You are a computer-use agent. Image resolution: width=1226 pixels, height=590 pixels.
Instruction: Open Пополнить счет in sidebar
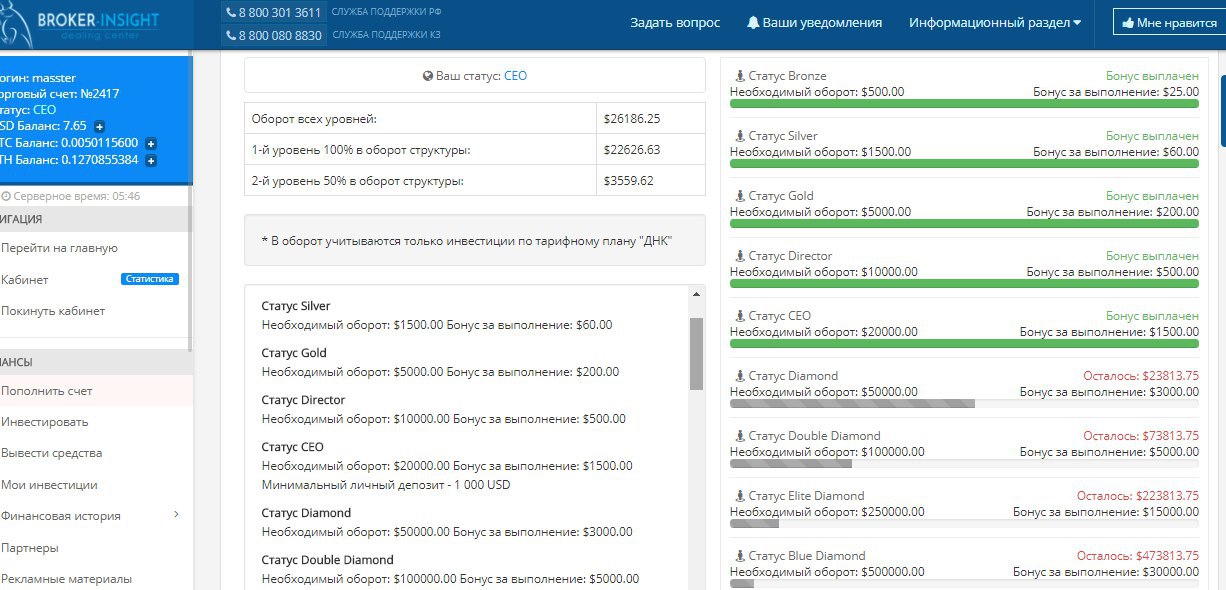pos(46,391)
